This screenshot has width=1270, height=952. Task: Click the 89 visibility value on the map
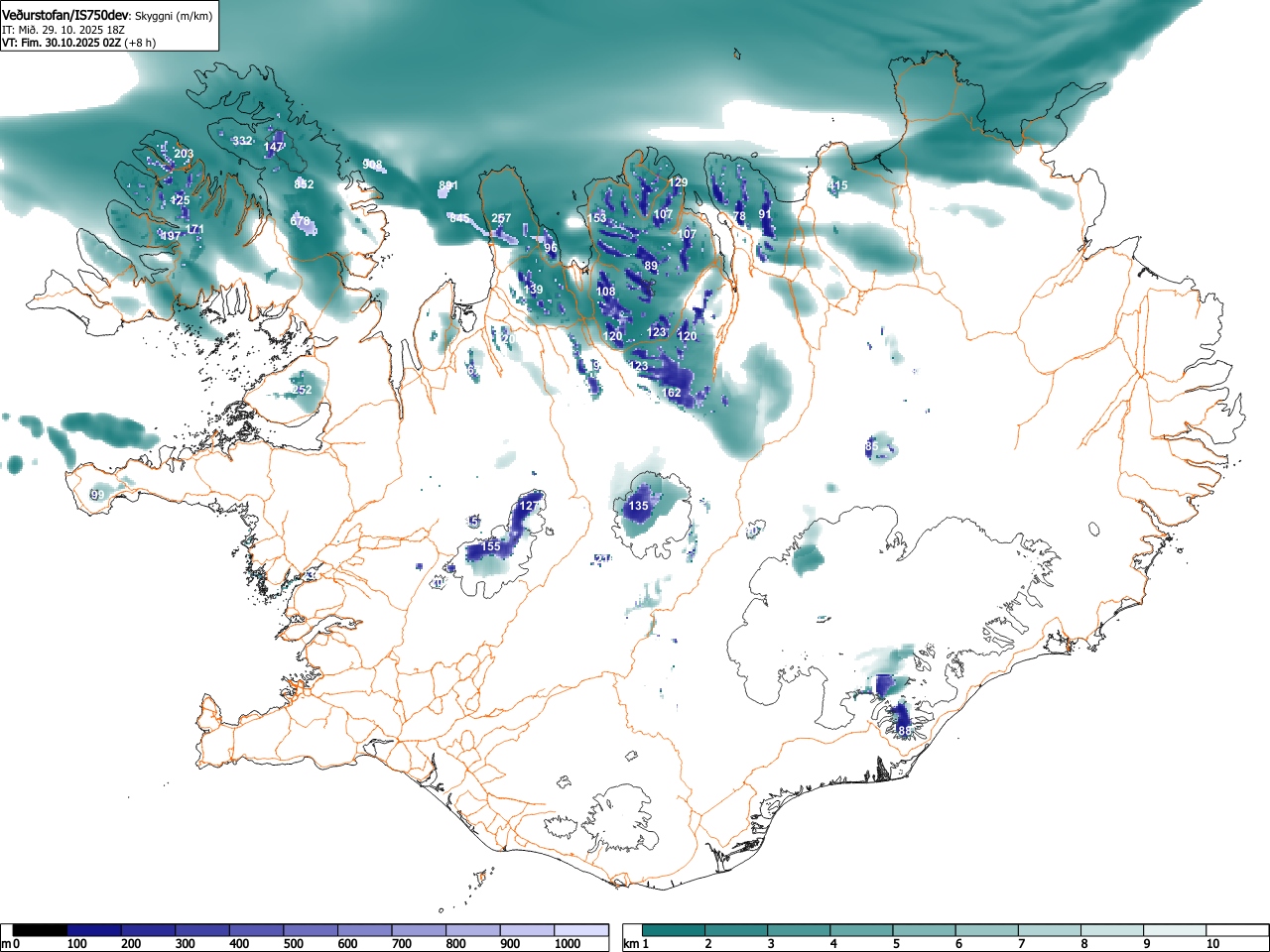click(x=651, y=267)
